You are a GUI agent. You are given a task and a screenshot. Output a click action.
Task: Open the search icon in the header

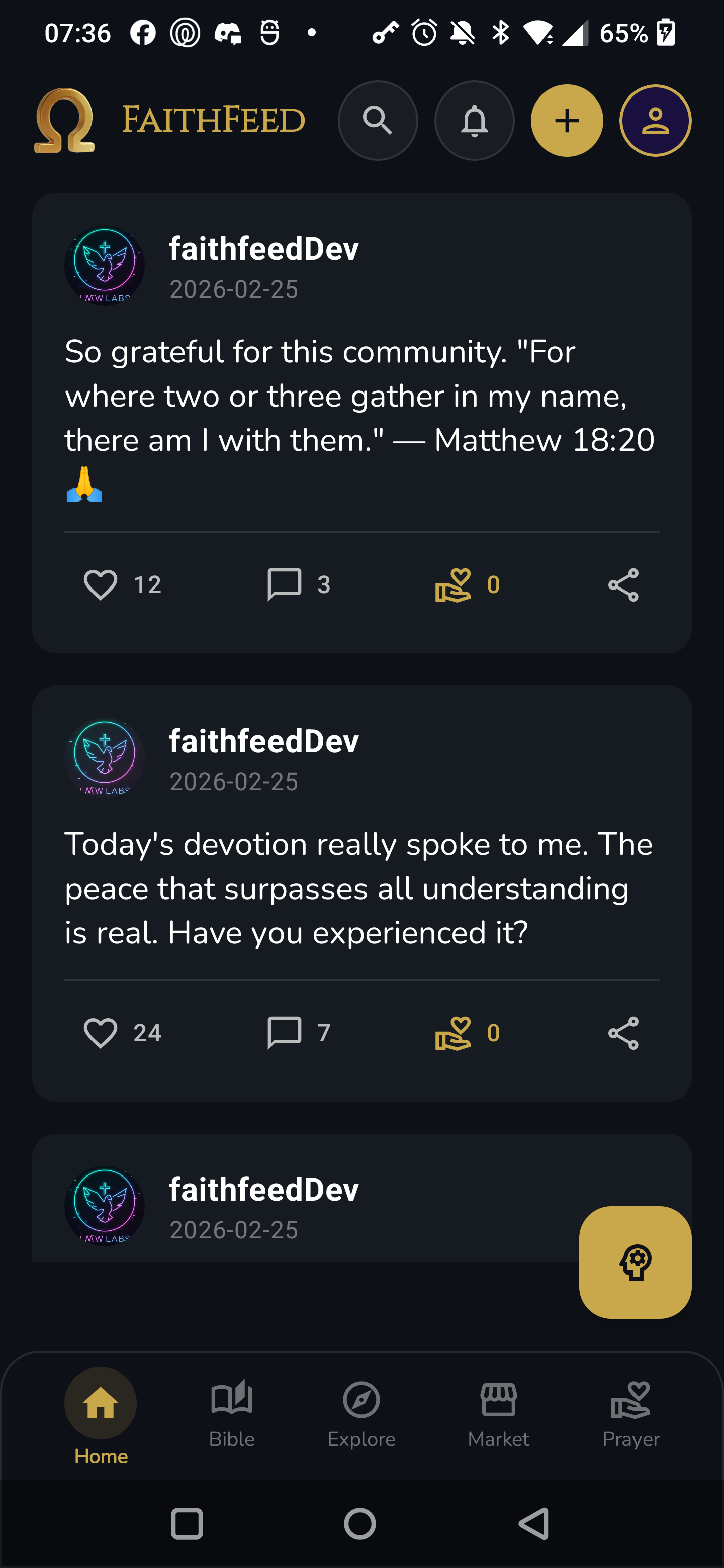tap(378, 120)
